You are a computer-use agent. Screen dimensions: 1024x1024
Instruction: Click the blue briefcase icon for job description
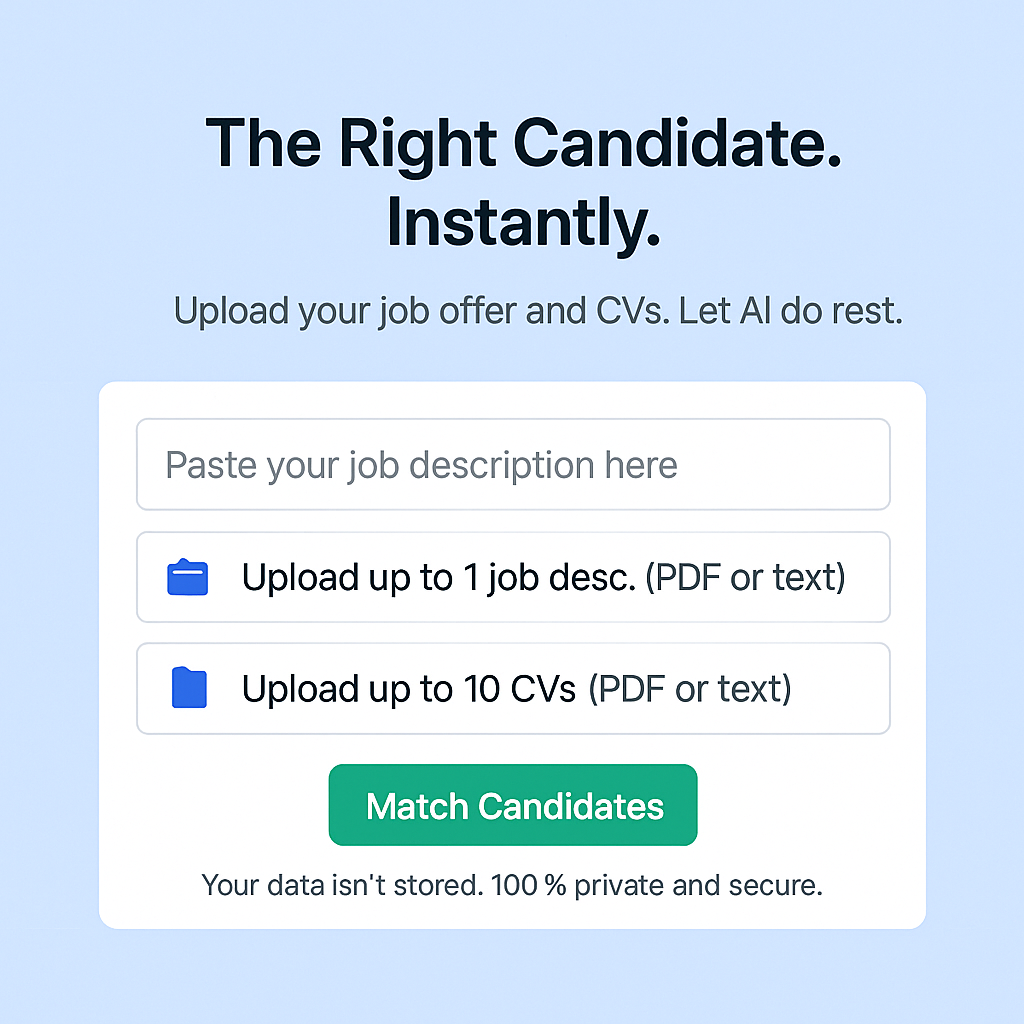tap(187, 577)
